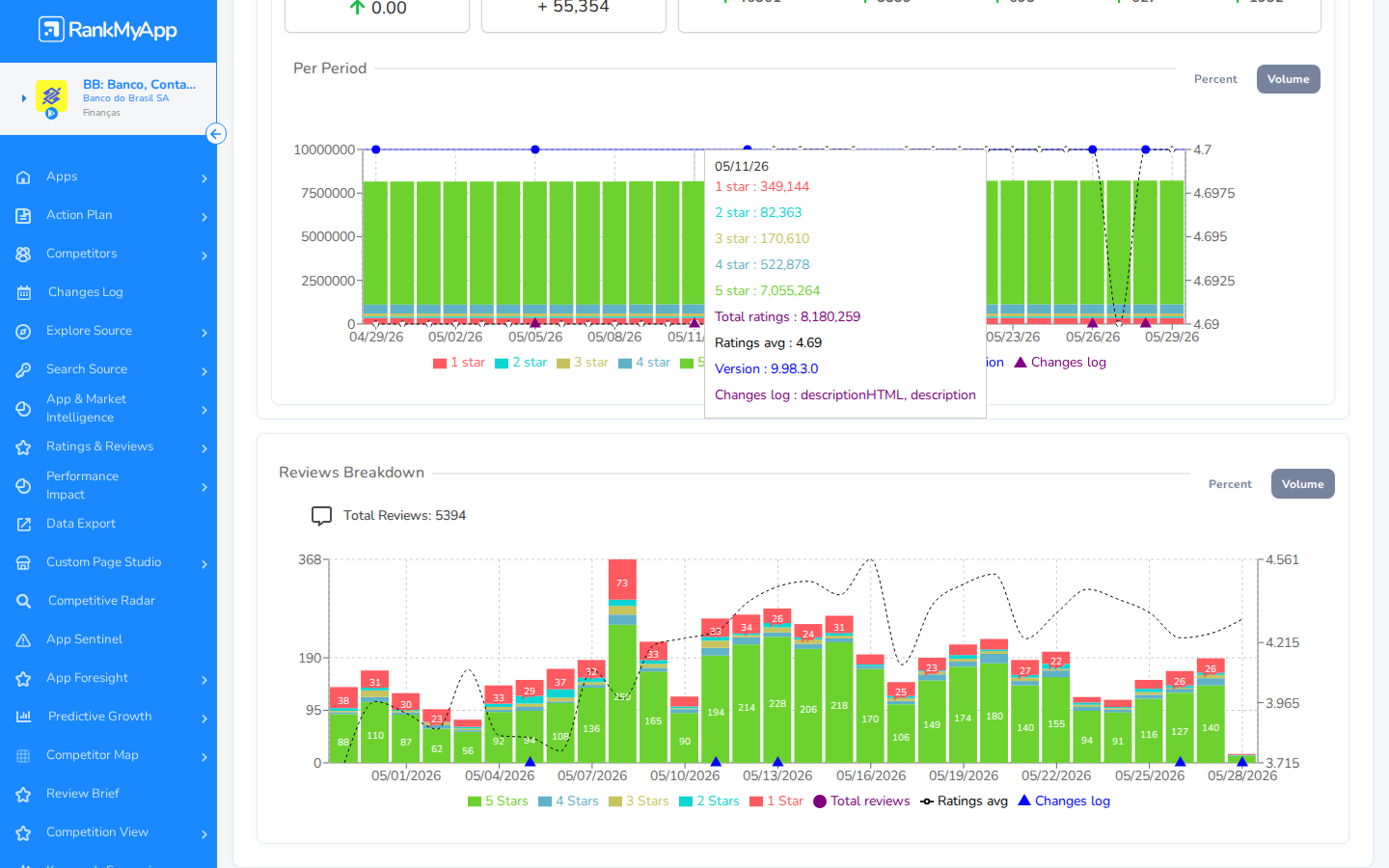
Task: Click the Finanças category label
Action: 101,113
